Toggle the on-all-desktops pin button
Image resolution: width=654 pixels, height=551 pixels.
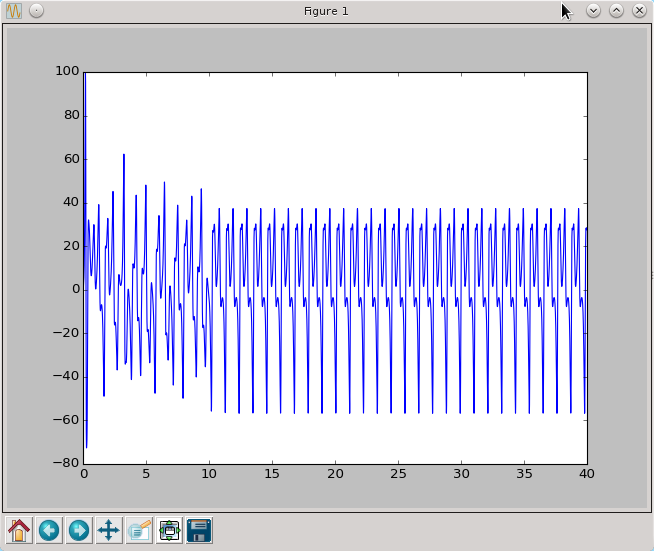tap(36, 10)
